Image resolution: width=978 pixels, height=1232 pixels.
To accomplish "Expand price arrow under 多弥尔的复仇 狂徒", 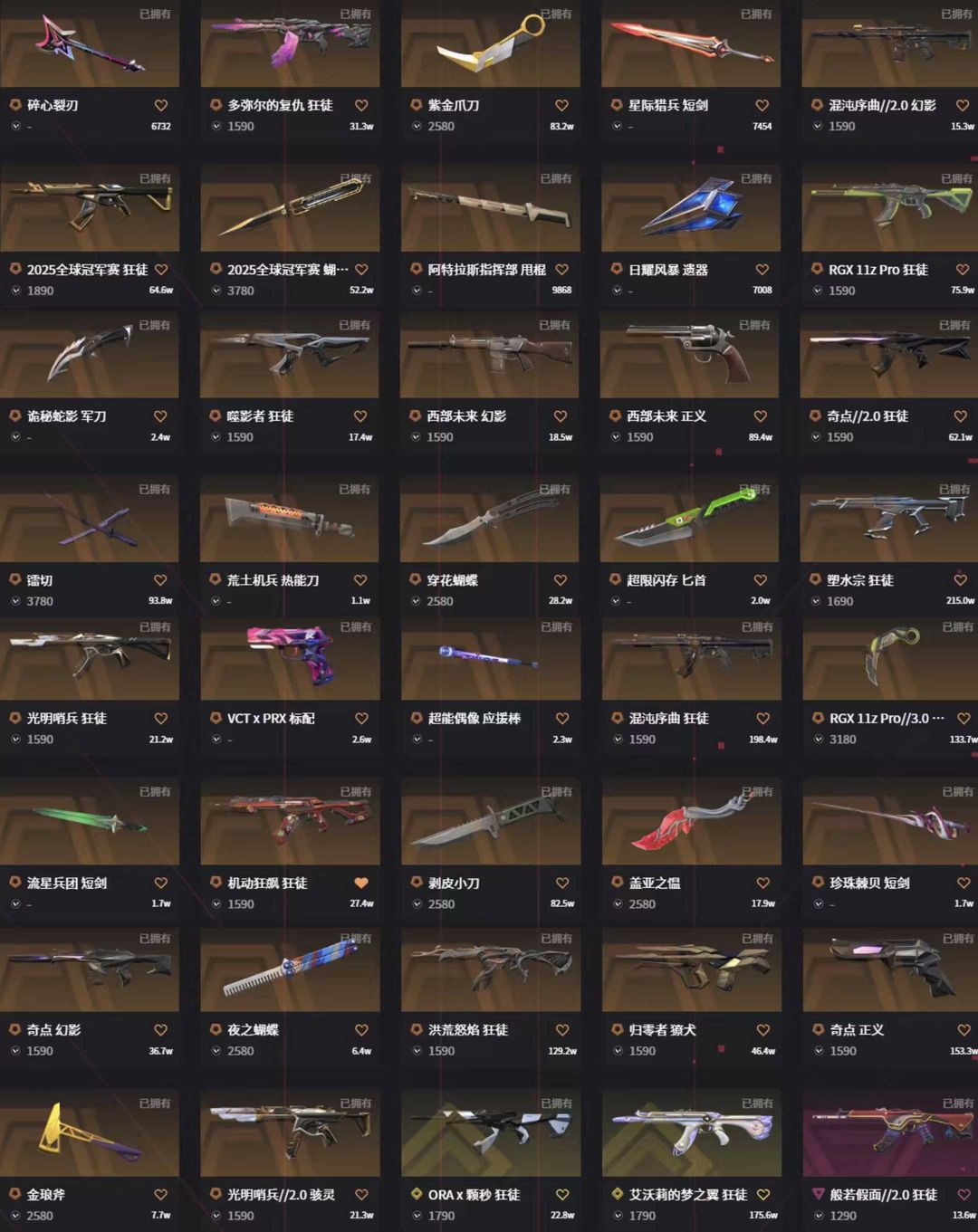I will click(x=216, y=126).
